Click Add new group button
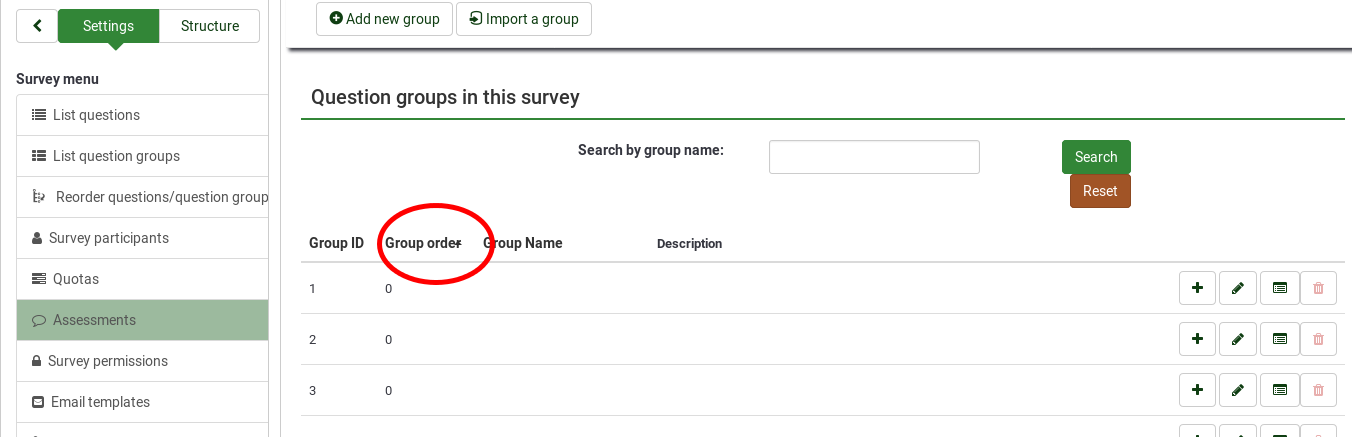 coord(384,19)
